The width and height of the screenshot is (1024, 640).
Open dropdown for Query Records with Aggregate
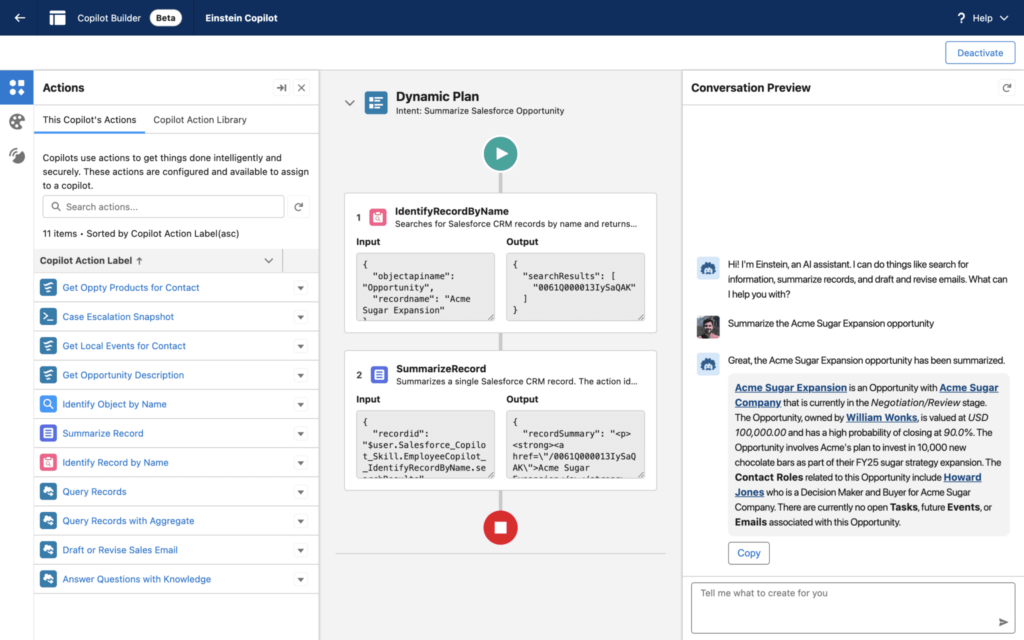pos(300,521)
